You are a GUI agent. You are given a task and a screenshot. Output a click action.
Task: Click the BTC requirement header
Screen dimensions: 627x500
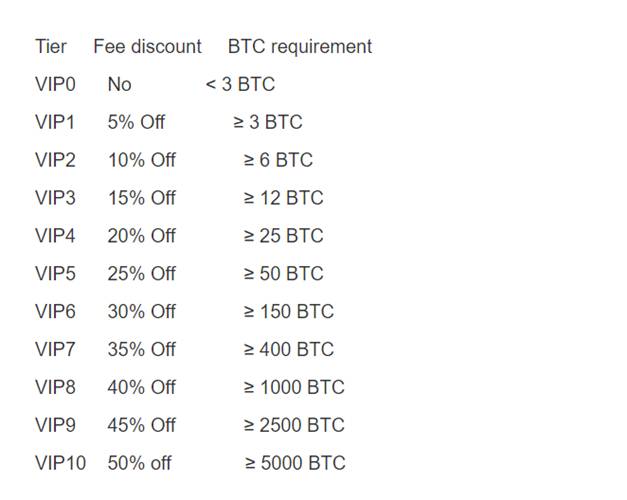pyautogui.click(x=300, y=47)
